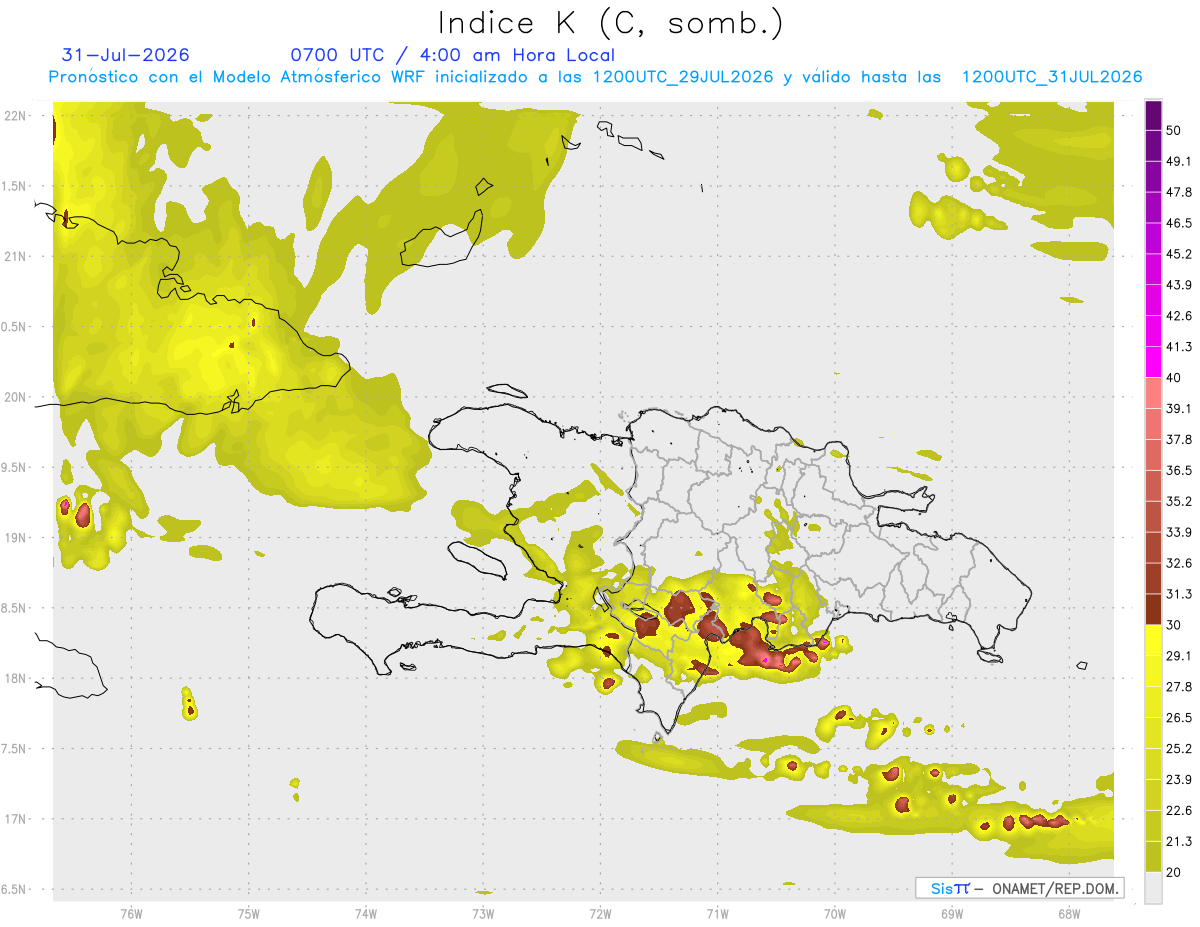Click latitude label "20N"

(x=17, y=397)
